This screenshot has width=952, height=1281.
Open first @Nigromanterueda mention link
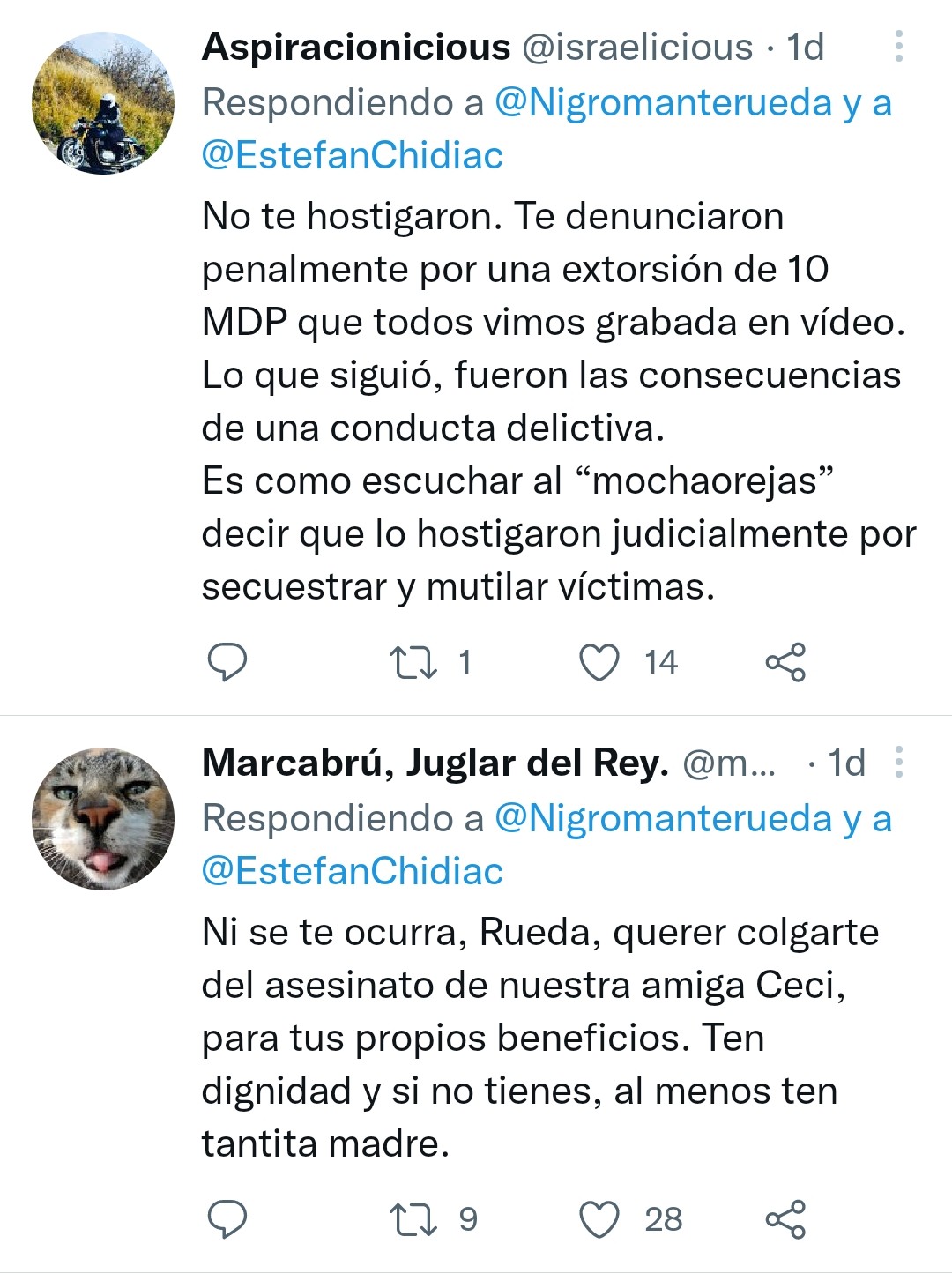click(x=663, y=103)
